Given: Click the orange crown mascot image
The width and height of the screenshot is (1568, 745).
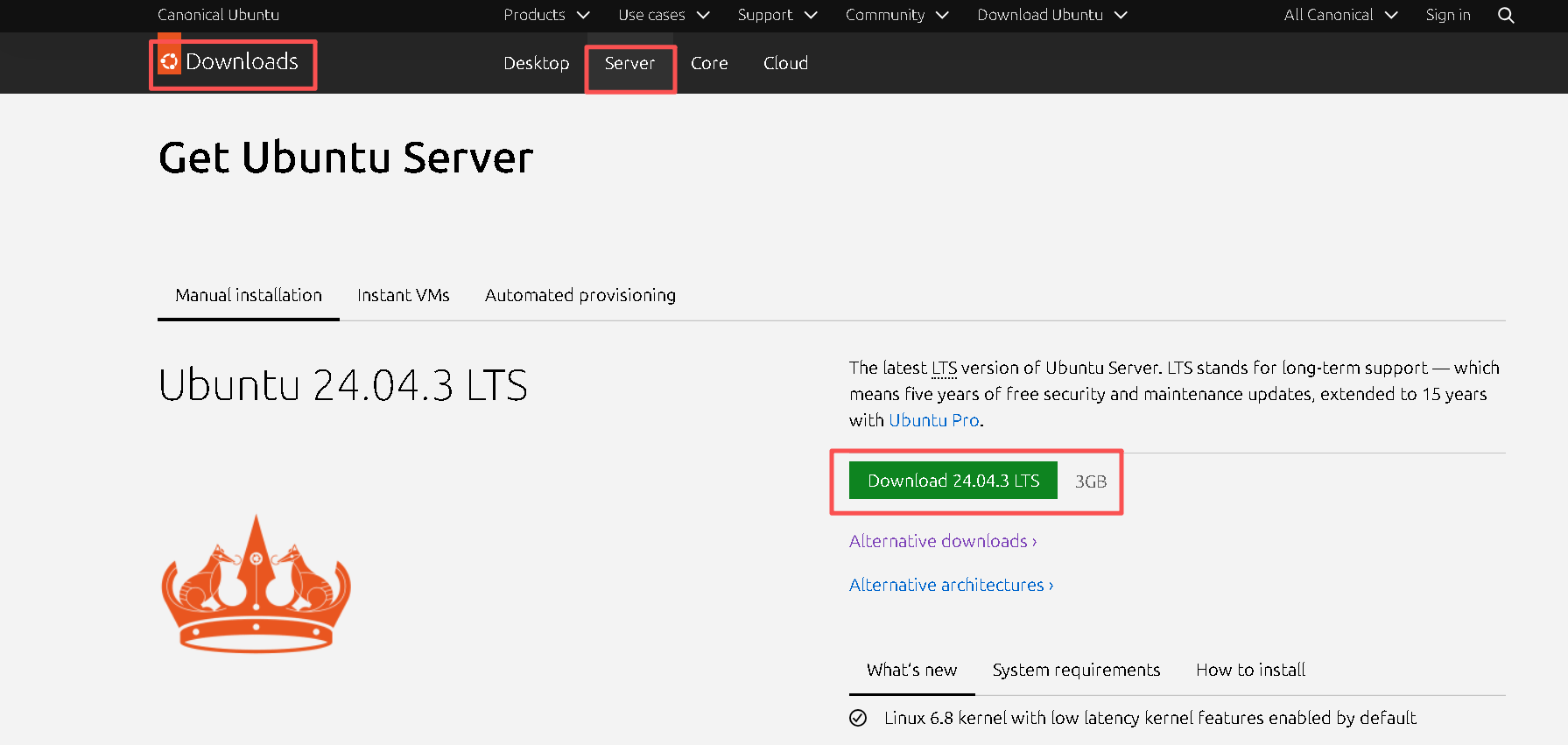Looking at the screenshot, I should click(256, 583).
